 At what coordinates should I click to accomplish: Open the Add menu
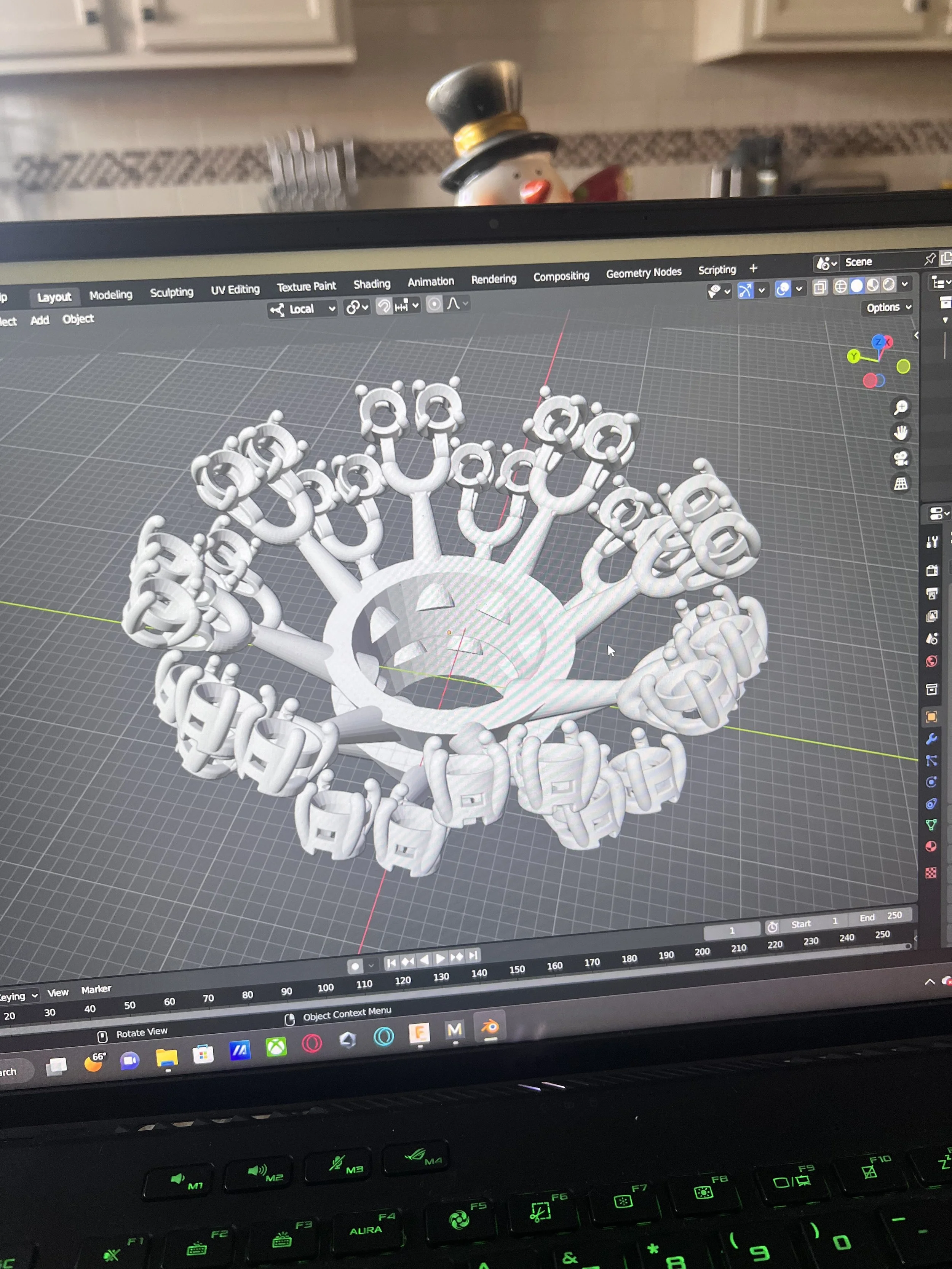(40, 320)
